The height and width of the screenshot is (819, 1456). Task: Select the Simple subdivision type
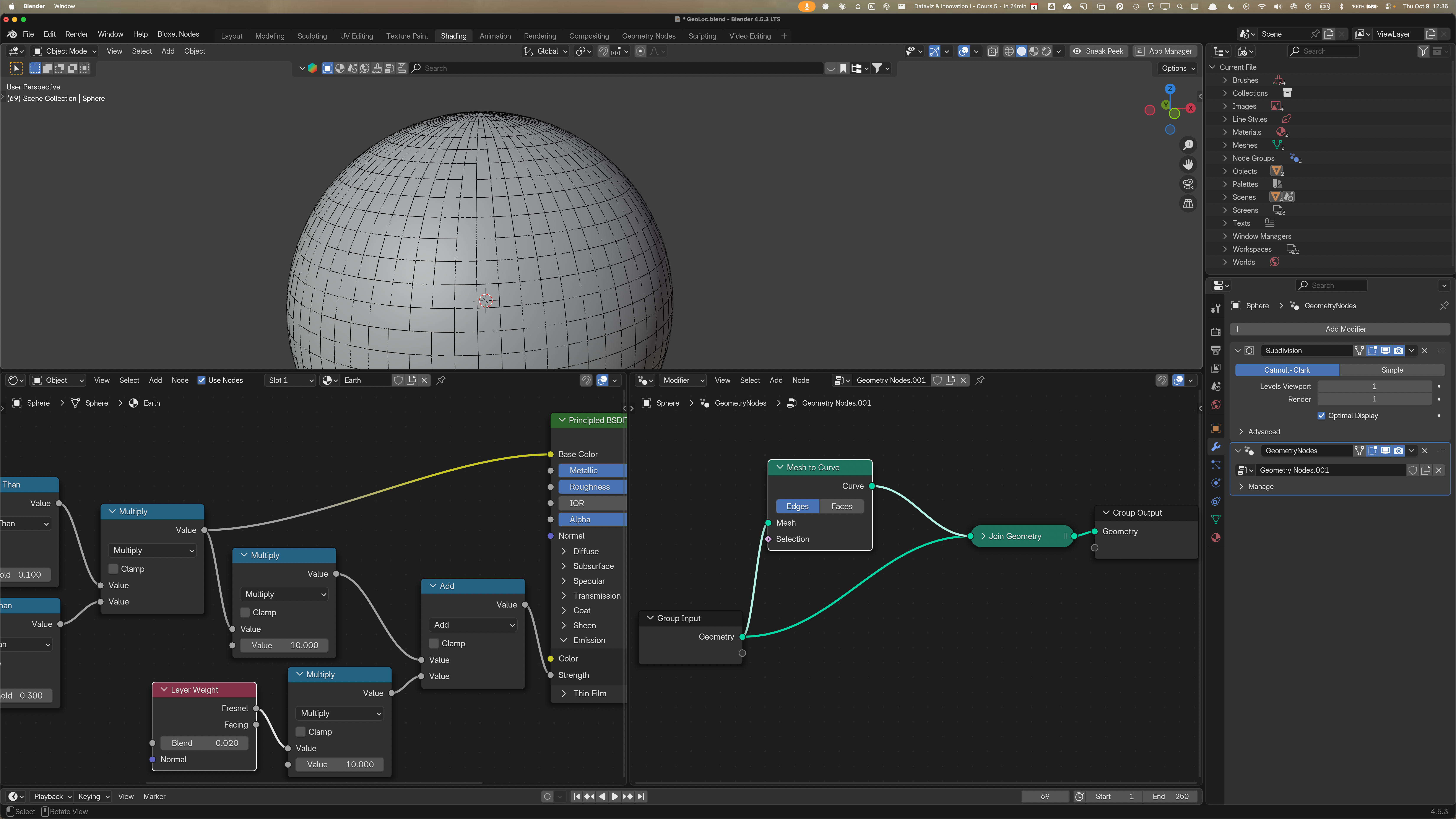point(1392,370)
